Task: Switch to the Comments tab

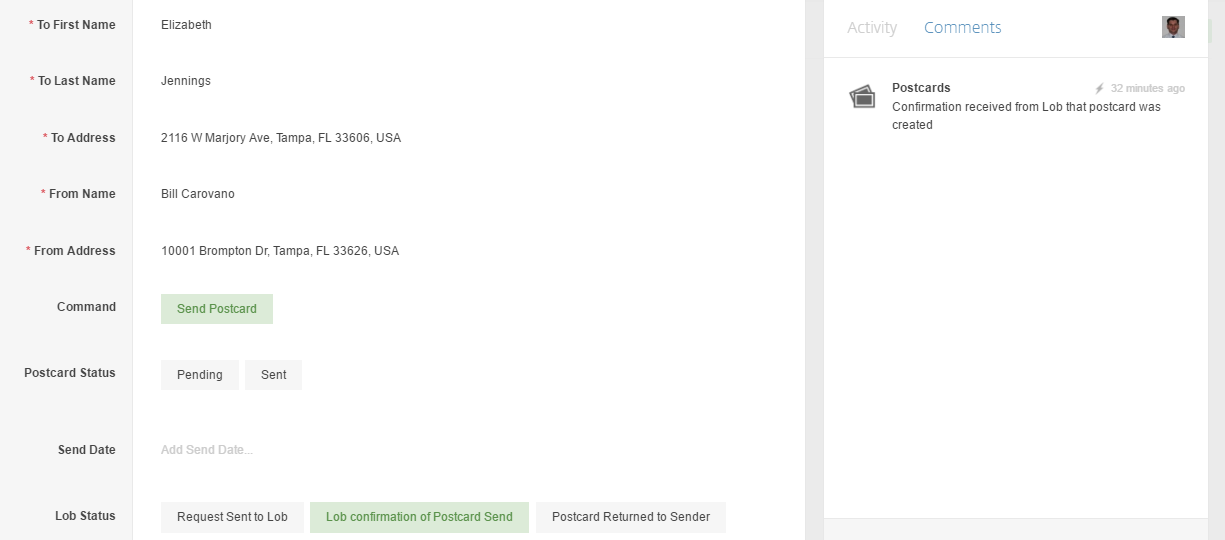Action: tap(962, 28)
